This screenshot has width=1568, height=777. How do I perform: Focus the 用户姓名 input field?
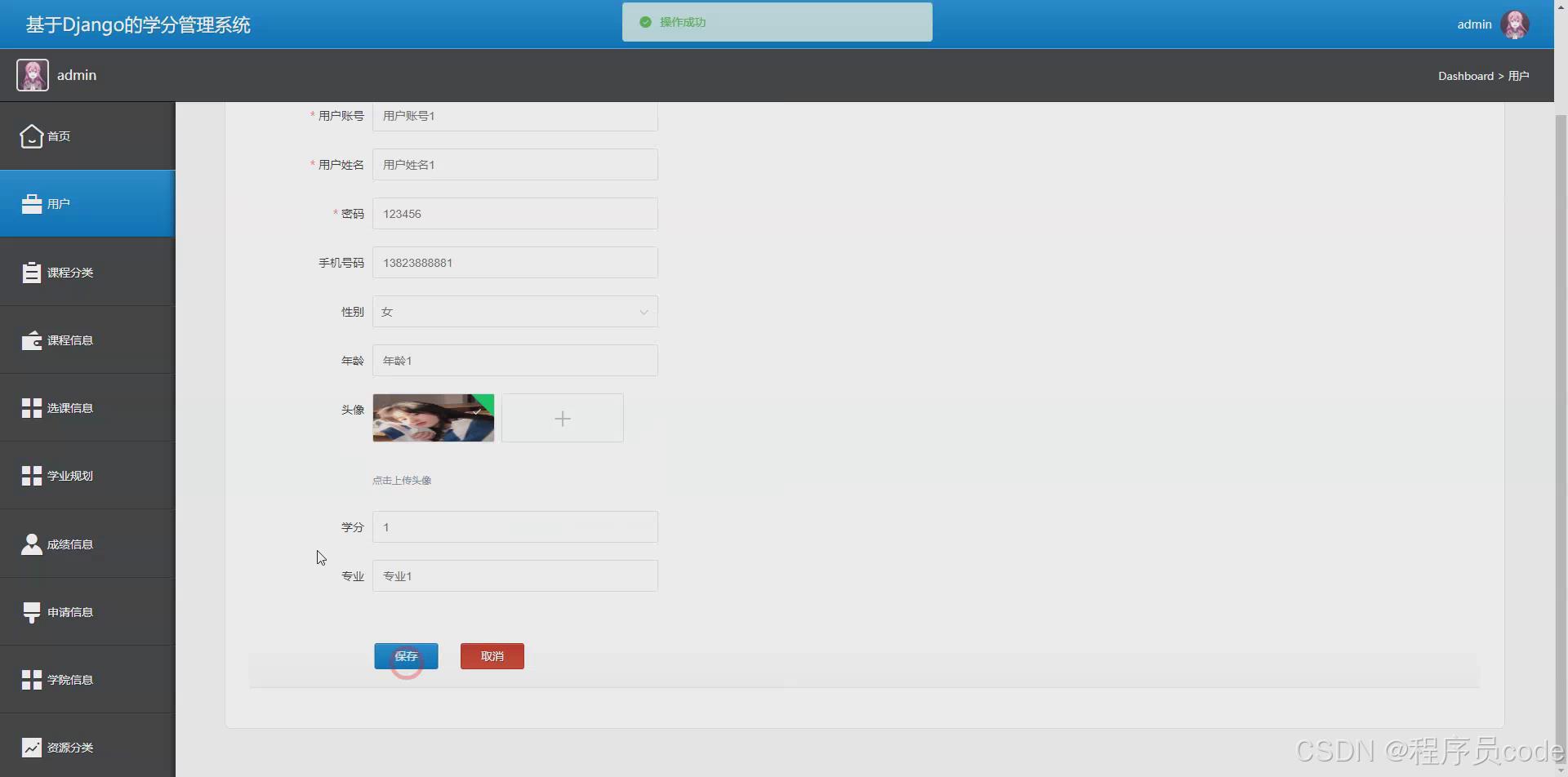[x=515, y=165]
